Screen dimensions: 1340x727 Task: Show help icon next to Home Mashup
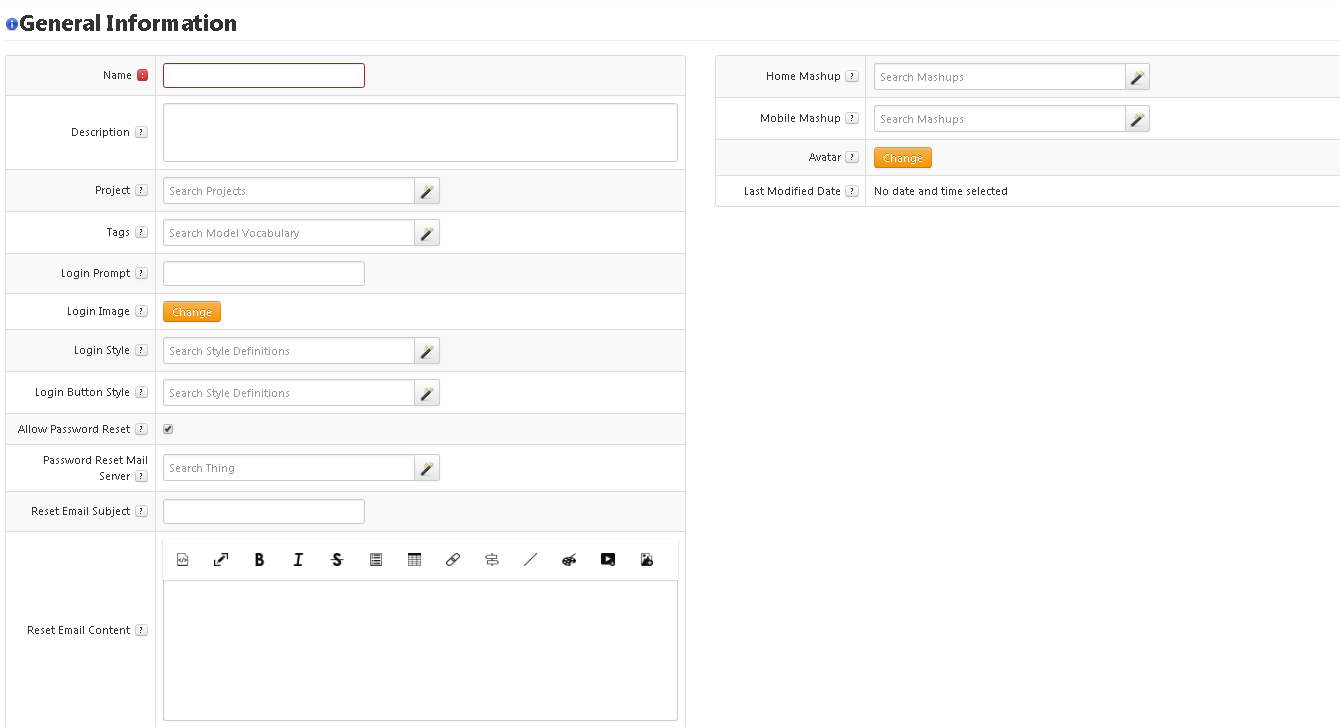click(852, 76)
